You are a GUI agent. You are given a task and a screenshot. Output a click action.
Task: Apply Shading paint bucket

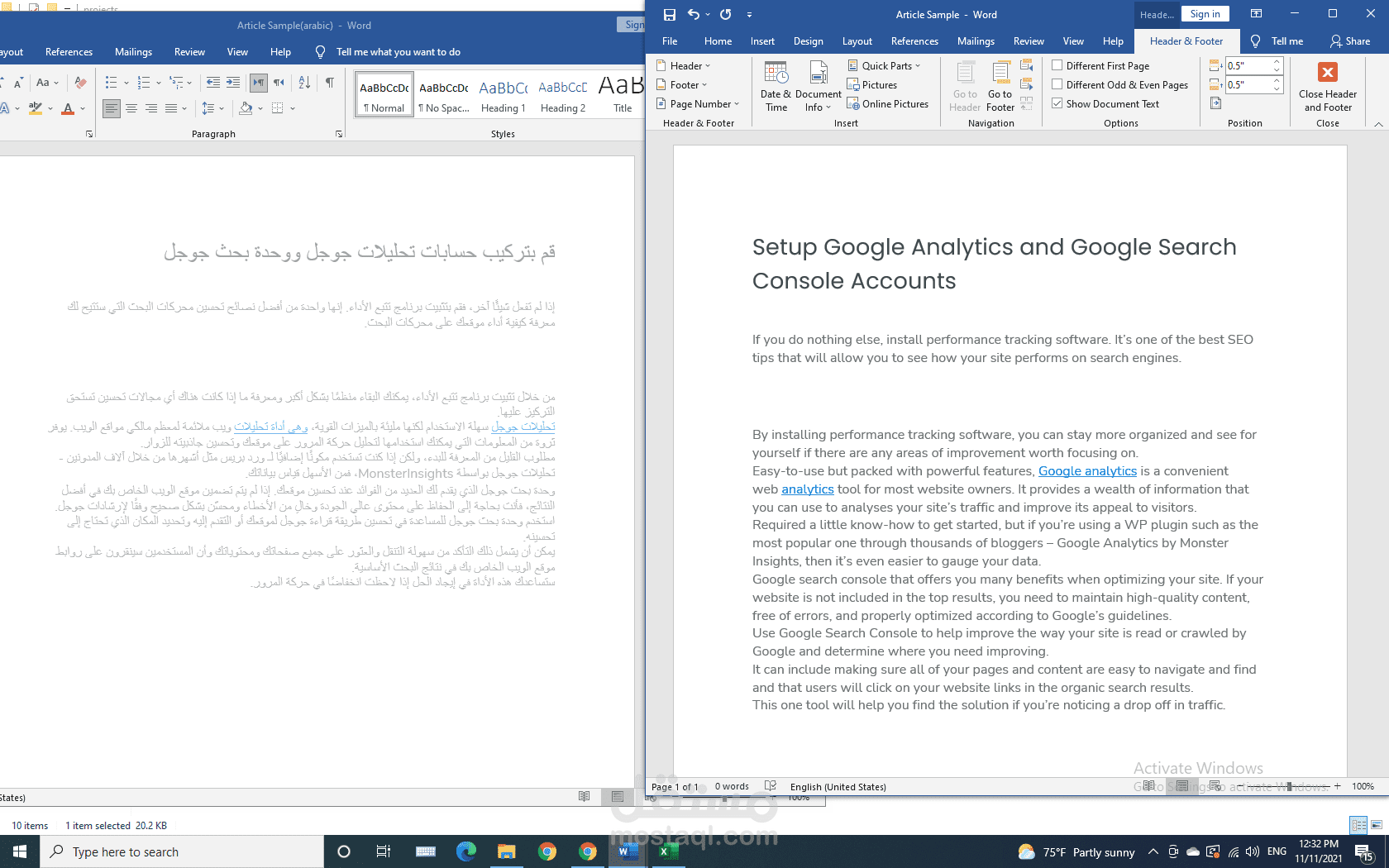tap(246, 107)
